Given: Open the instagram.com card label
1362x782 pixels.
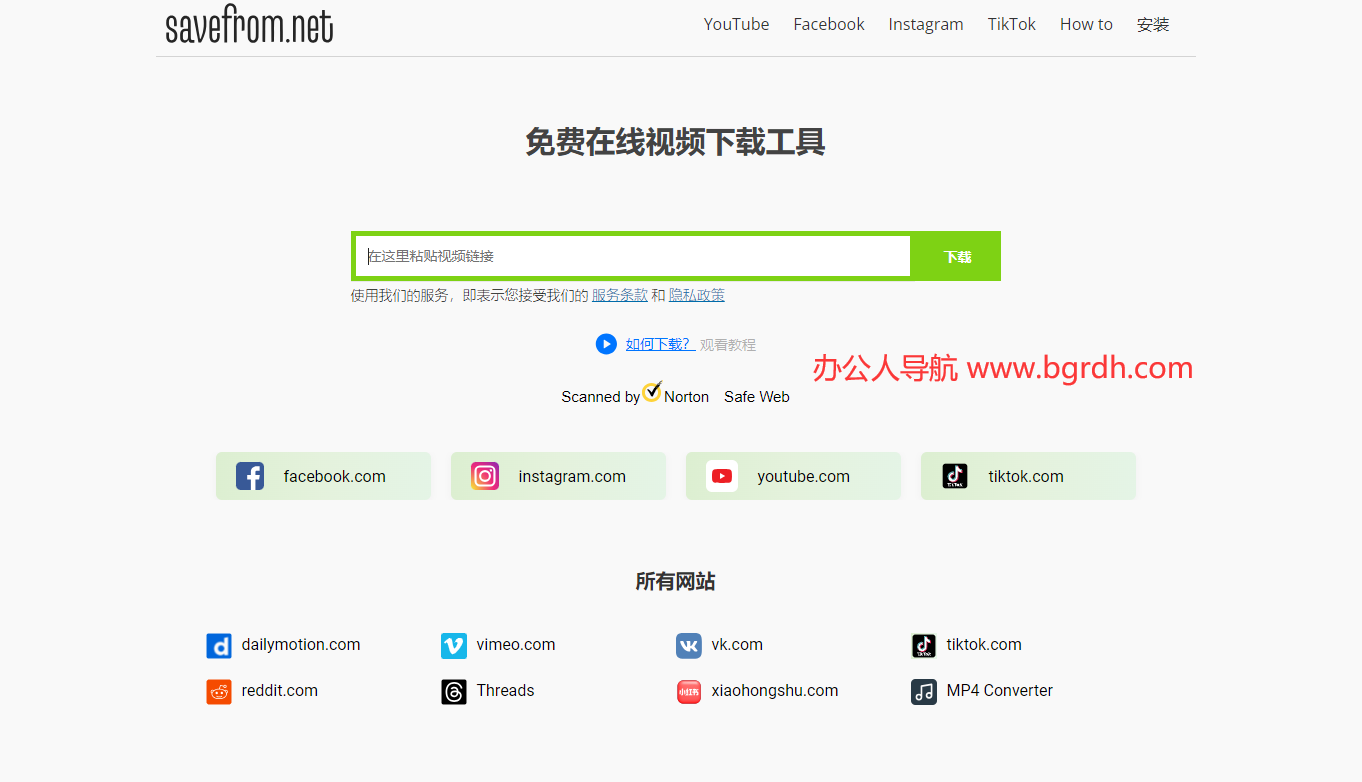Looking at the screenshot, I should pos(572,476).
